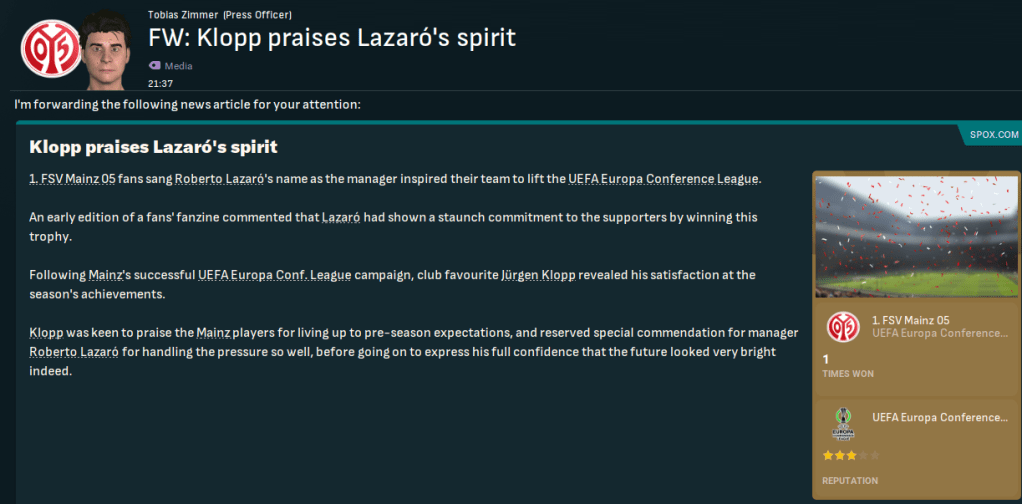Image resolution: width=1022 pixels, height=504 pixels.
Task: Click "Klopp" link starting the final paragraph
Action: [46, 331]
